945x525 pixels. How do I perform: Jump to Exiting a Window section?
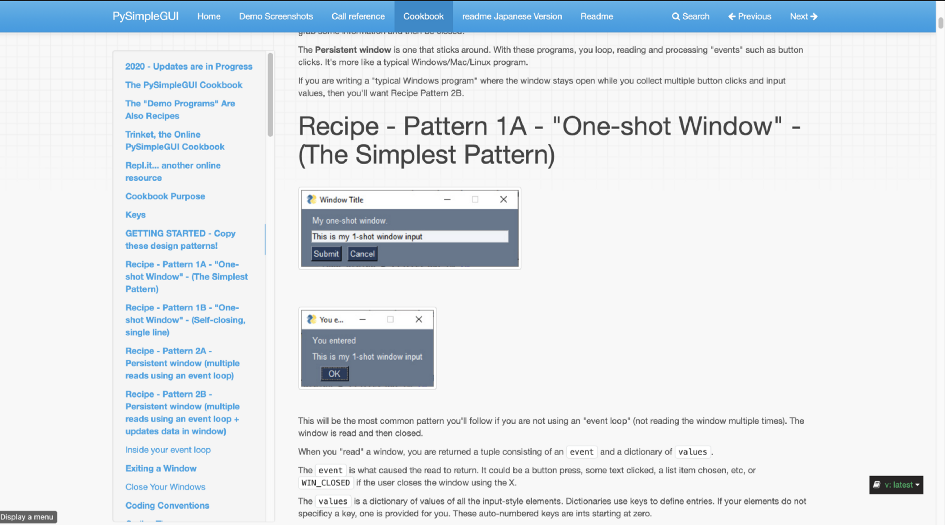(161, 468)
